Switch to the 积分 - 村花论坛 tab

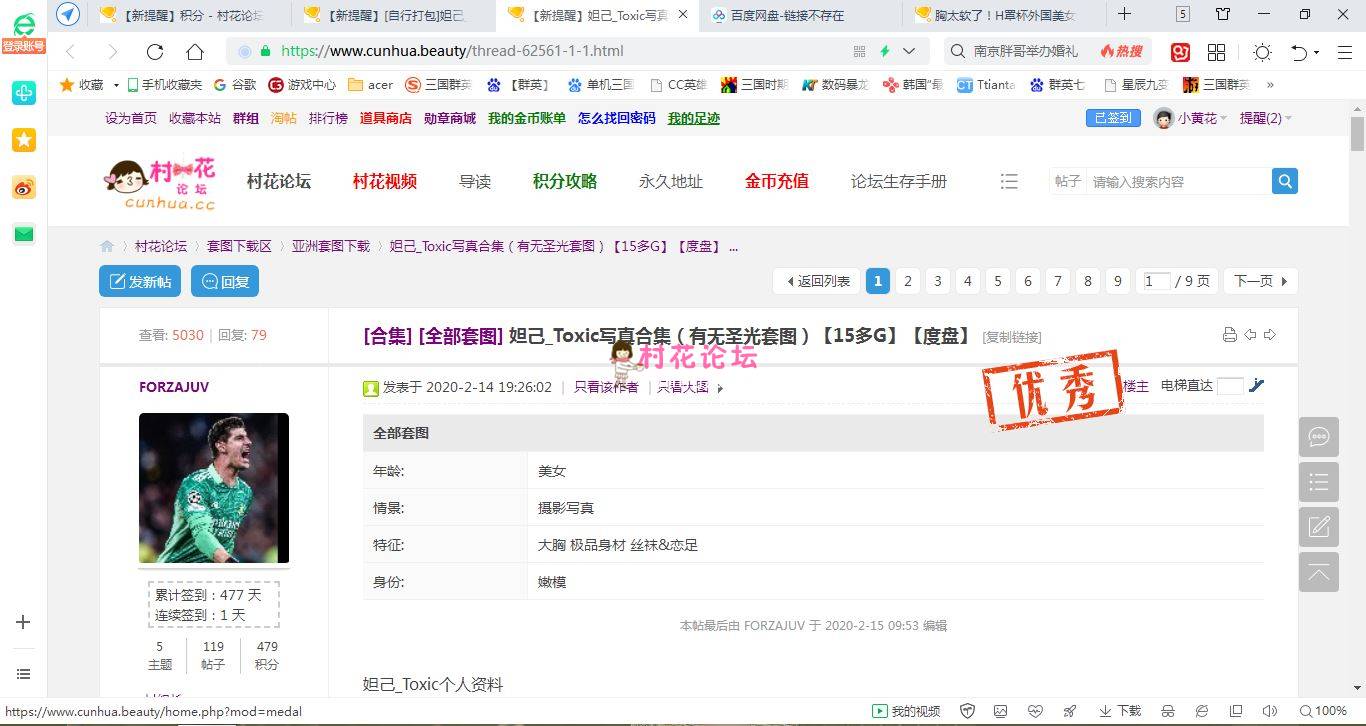[x=190, y=15]
